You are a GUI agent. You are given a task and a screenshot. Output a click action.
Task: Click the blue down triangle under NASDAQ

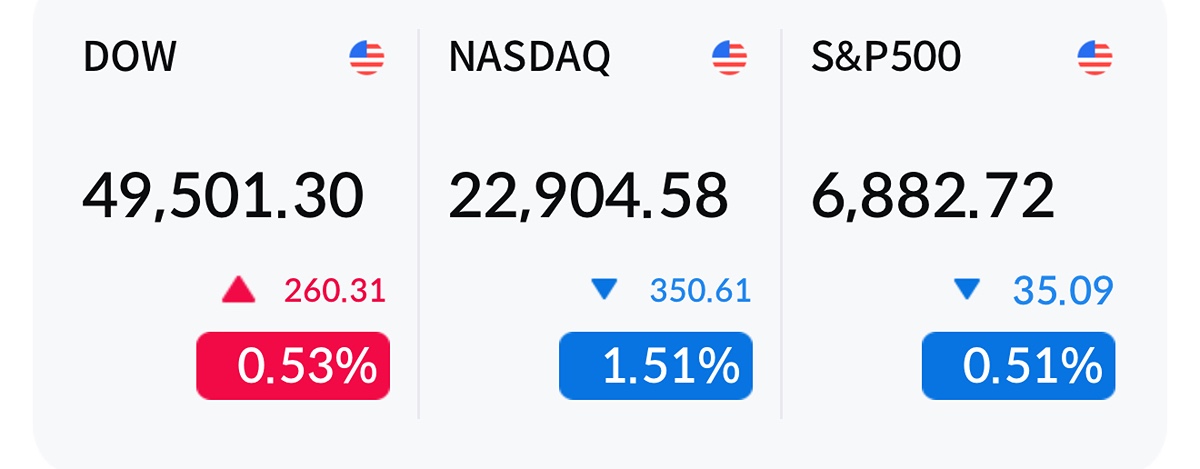click(605, 290)
